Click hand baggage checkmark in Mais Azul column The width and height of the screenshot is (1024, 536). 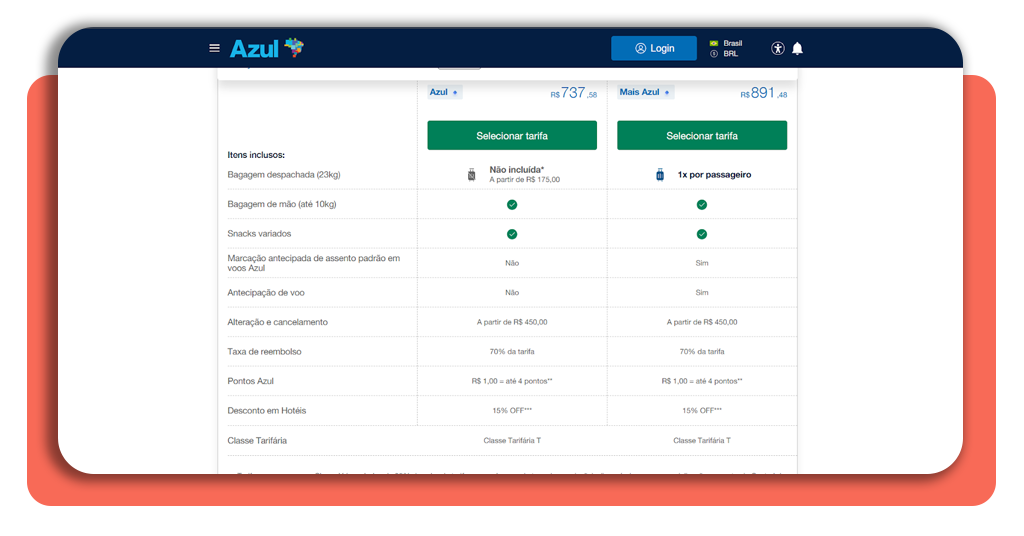pyautogui.click(x=702, y=204)
